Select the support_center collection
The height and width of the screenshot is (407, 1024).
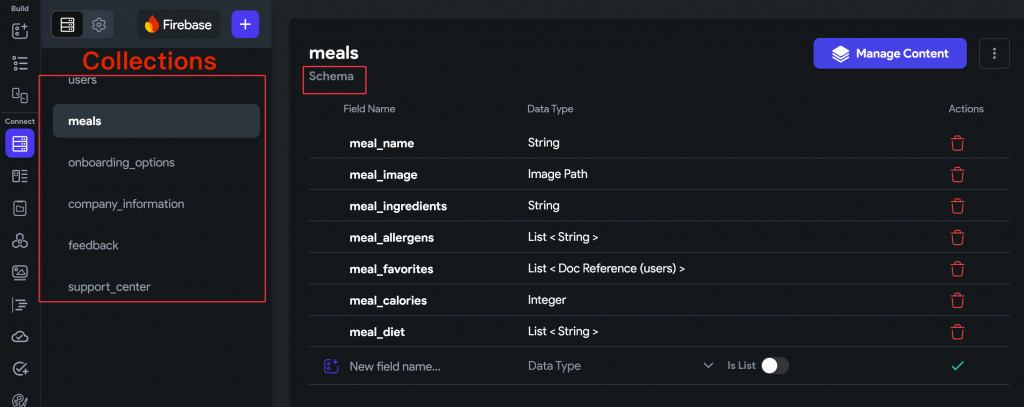tap(109, 287)
